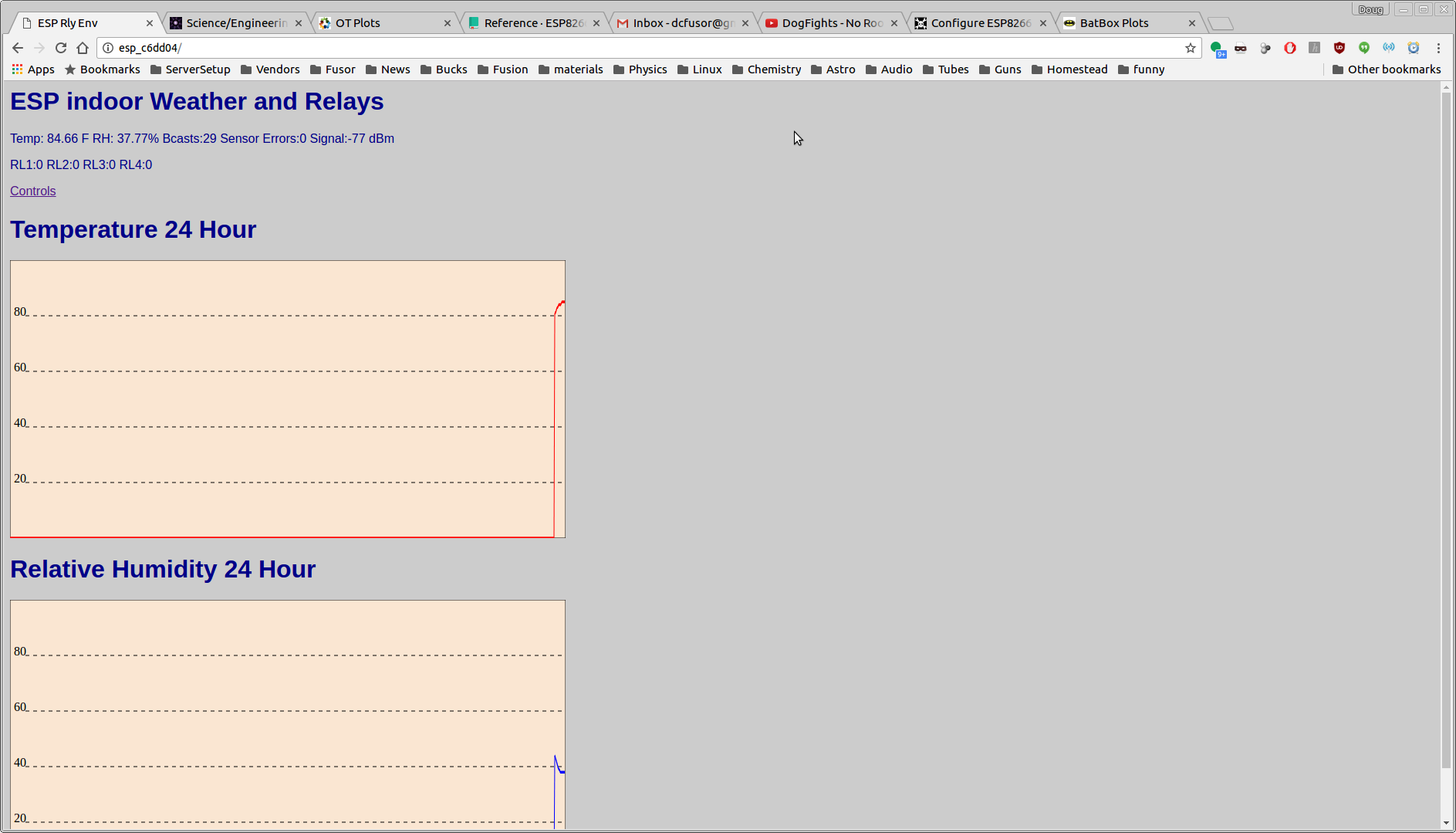Open the Fusion bookmark folder
1456x833 pixels.
click(x=503, y=69)
